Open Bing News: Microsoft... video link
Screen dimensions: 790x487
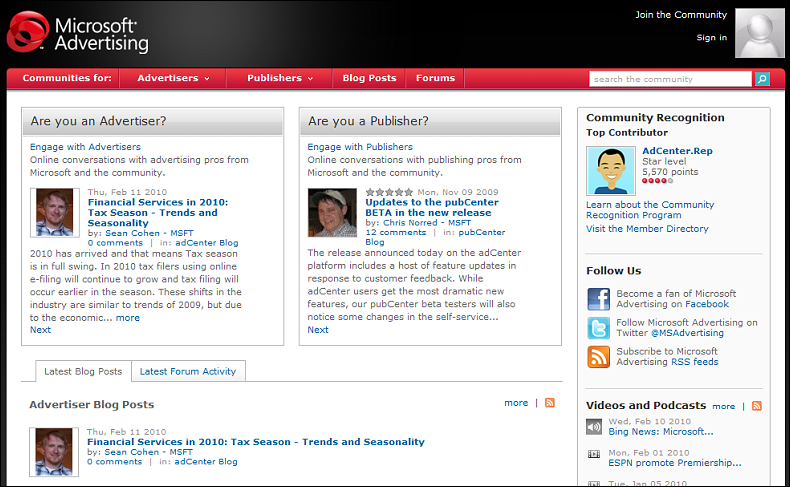[x=661, y=432]
